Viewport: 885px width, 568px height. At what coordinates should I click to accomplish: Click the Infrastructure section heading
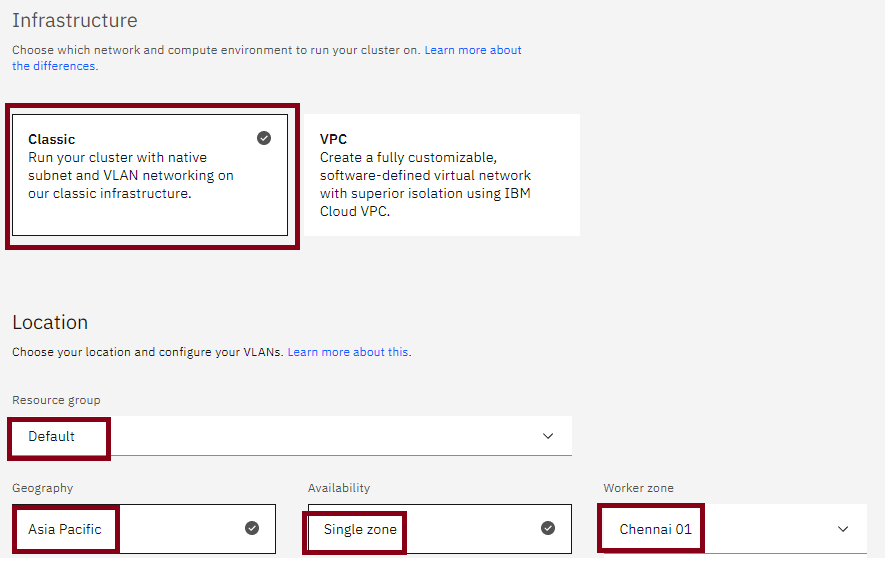(x=75, y=20)
